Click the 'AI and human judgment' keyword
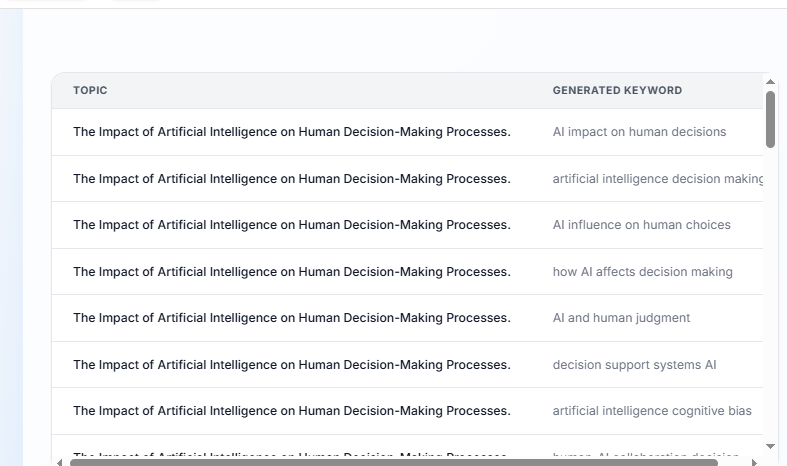The width and height of the screenshot is (787, 466). point(621,318)
